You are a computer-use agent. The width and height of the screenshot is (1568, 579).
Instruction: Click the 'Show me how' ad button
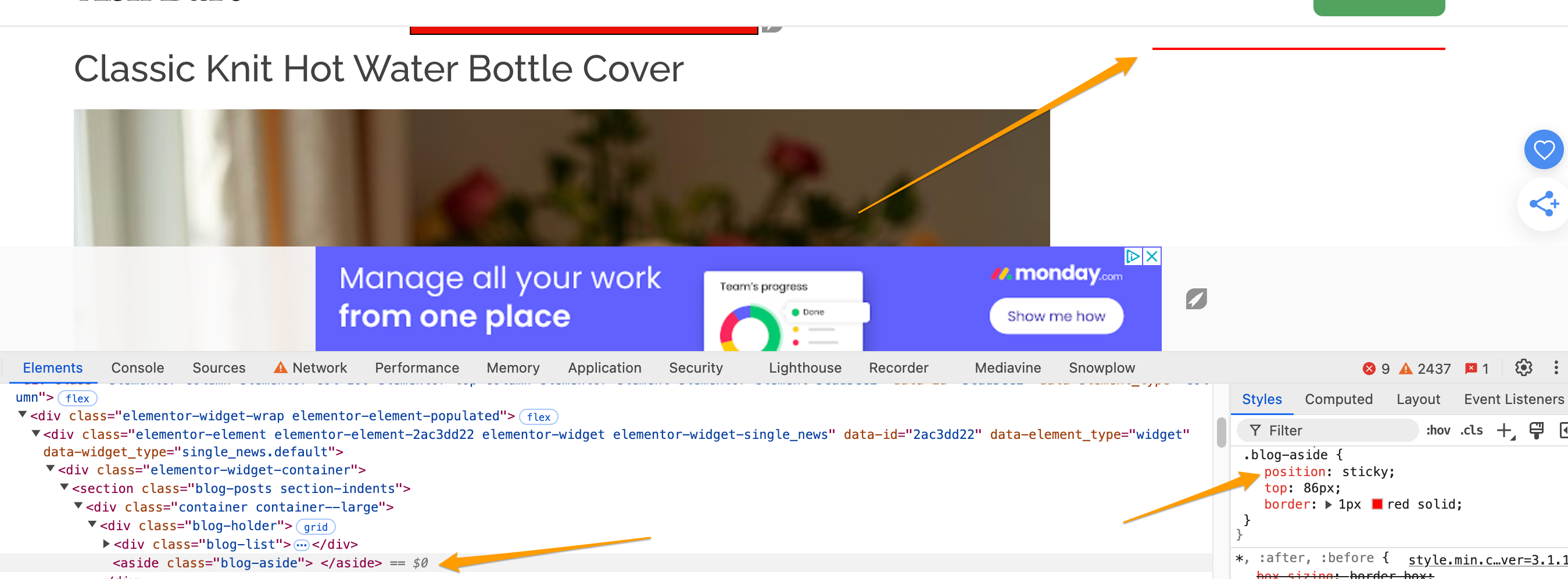tap(1055, 316)
